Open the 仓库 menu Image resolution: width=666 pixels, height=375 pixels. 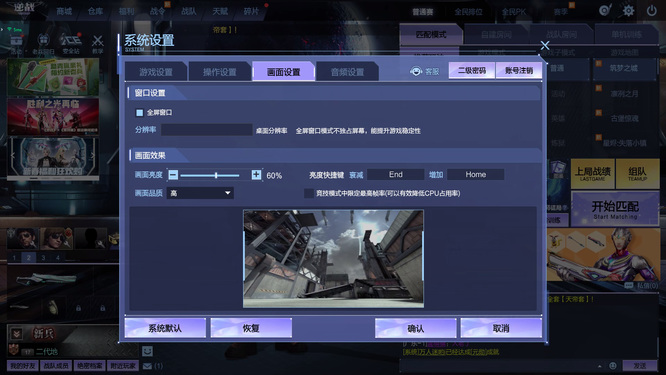95,11
